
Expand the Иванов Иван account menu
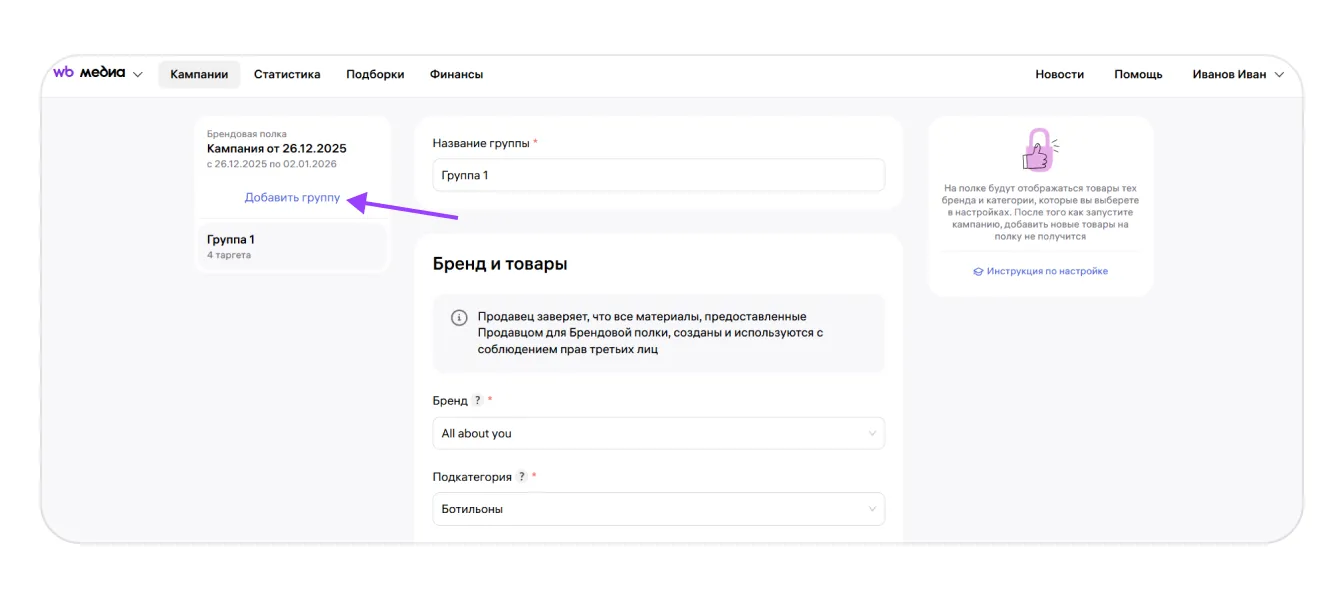coord(1237,75)
